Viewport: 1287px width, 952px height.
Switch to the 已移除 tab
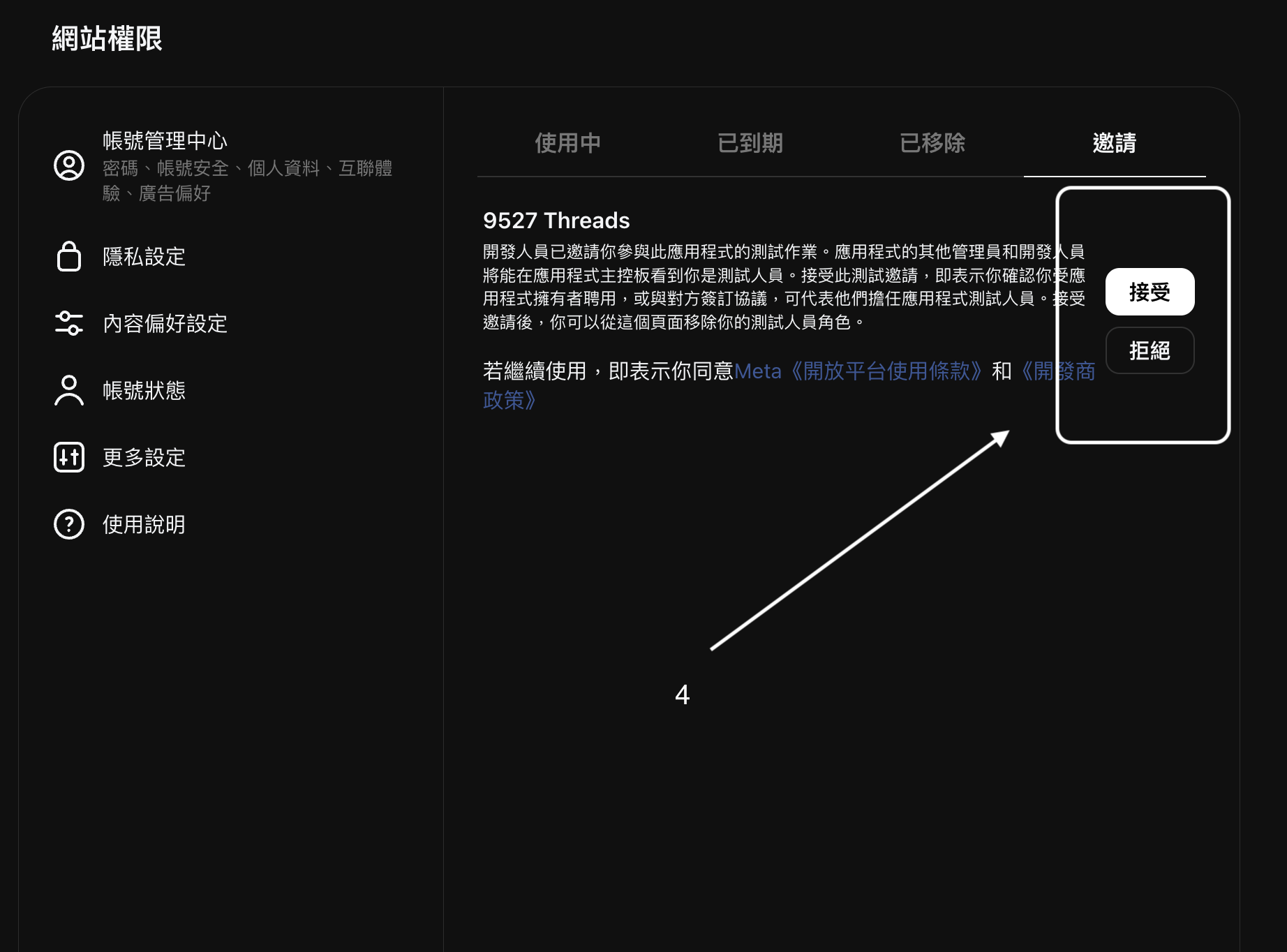(932, 143)
